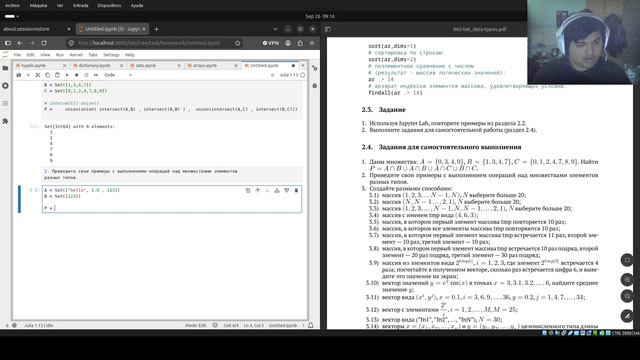640x360 pixels.
Task: Close the arrays.ipynb tab
Action: tap(236, 65)
